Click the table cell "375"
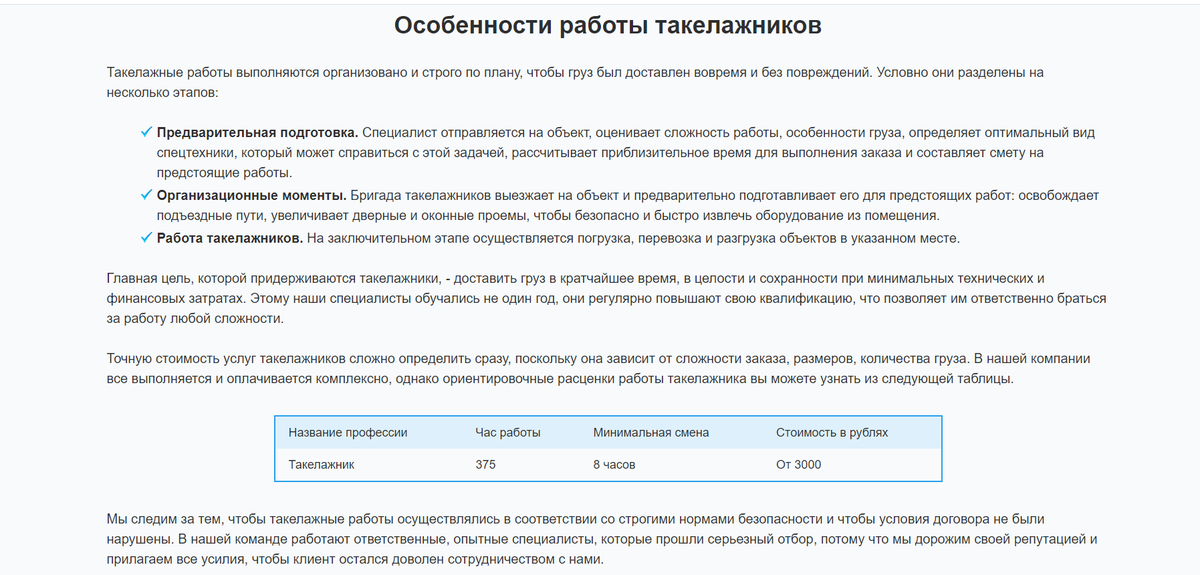 click(486, 465)
